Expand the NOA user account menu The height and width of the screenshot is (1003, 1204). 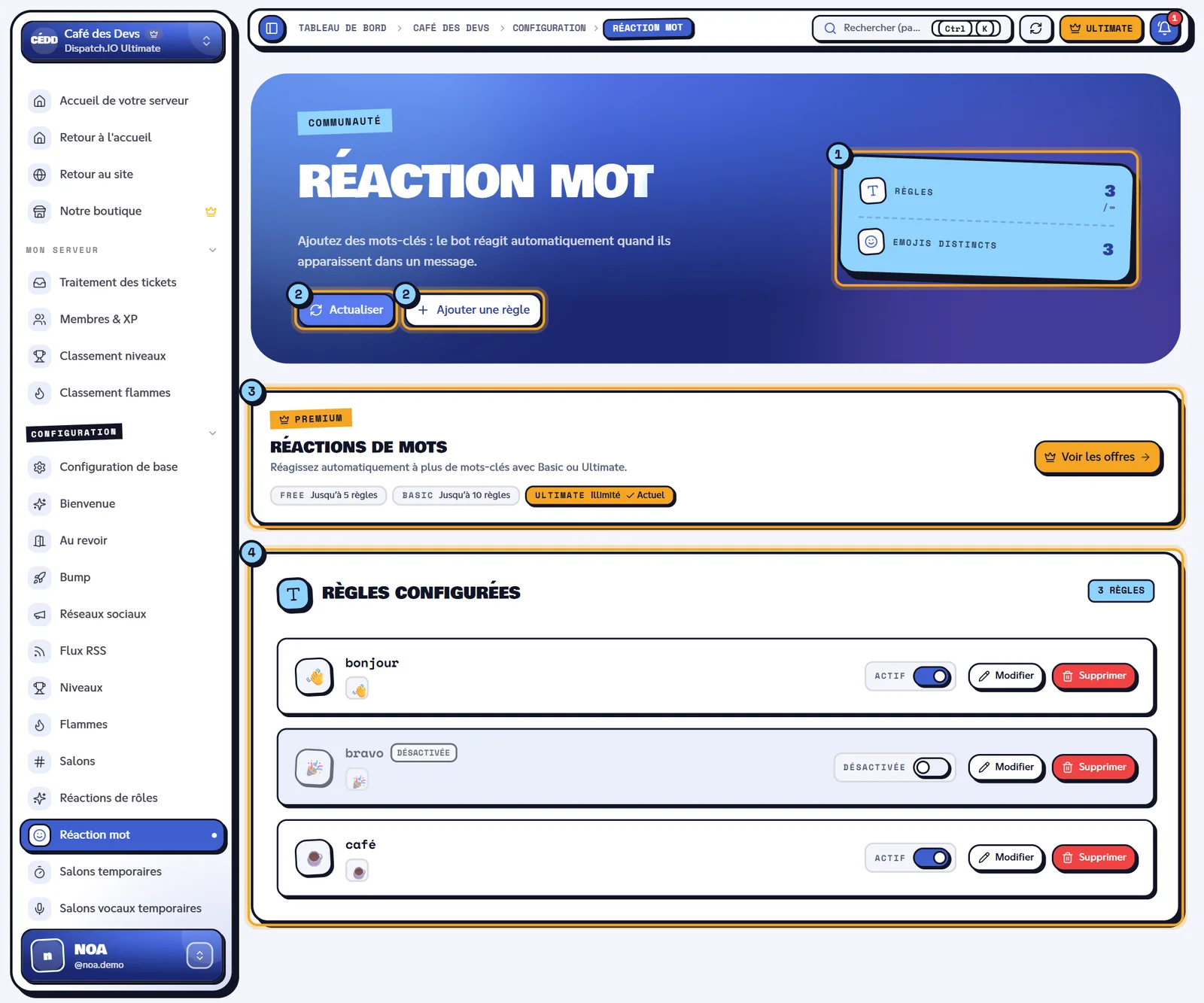[x=199, y=956]
